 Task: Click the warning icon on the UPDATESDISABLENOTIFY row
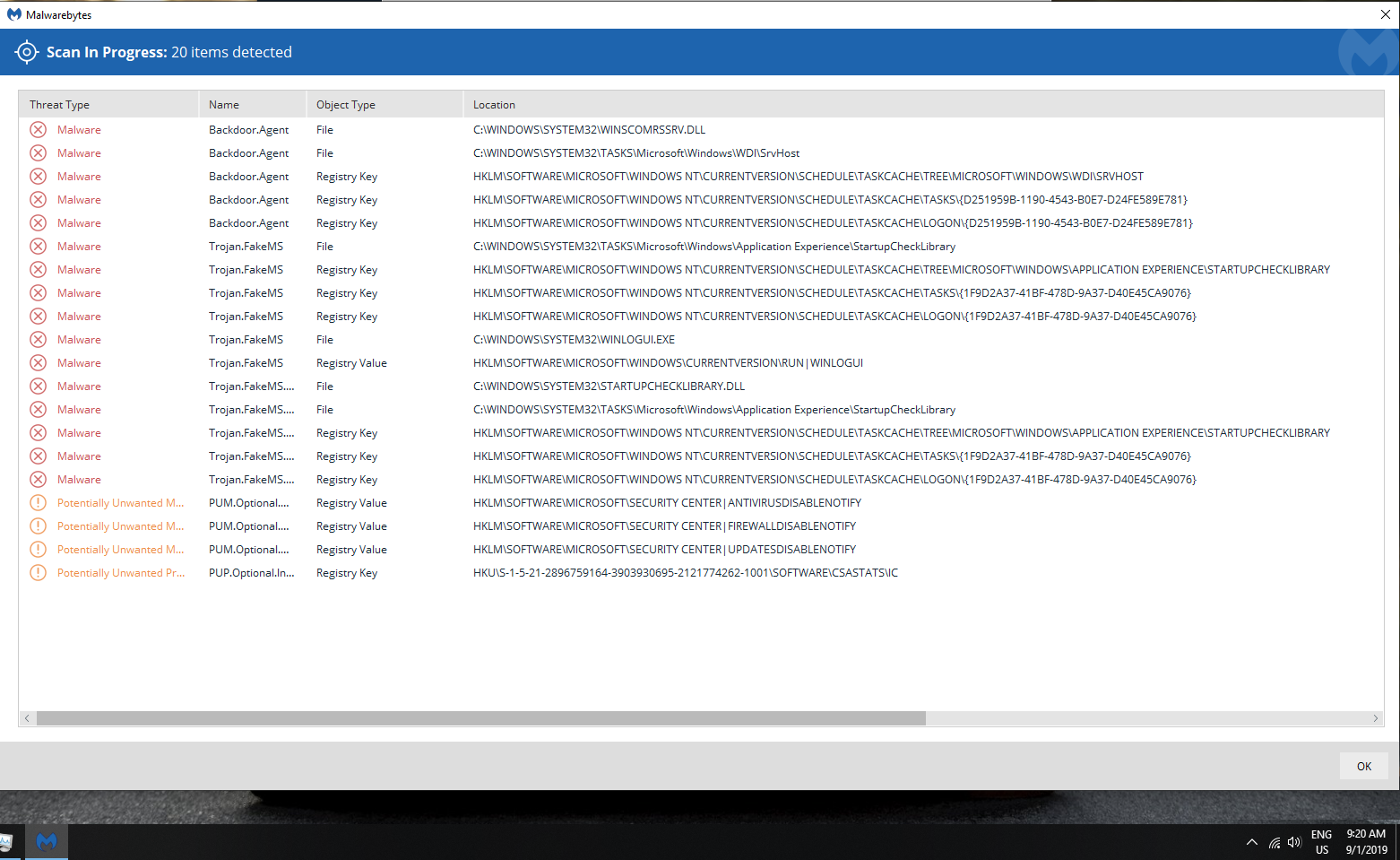39,550
